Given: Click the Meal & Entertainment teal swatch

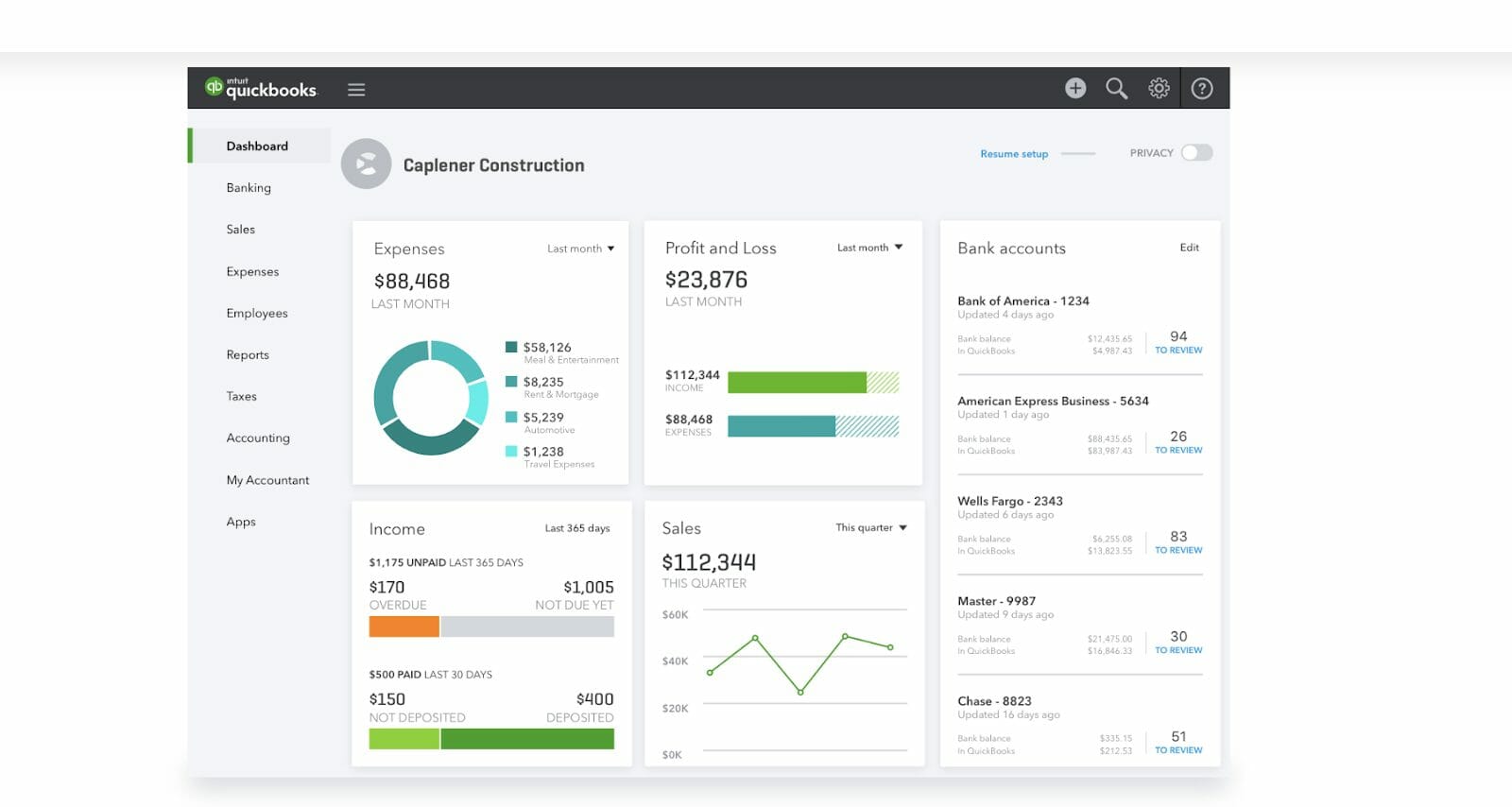Looking at the screenshot, I should click(x=511, y=347).
